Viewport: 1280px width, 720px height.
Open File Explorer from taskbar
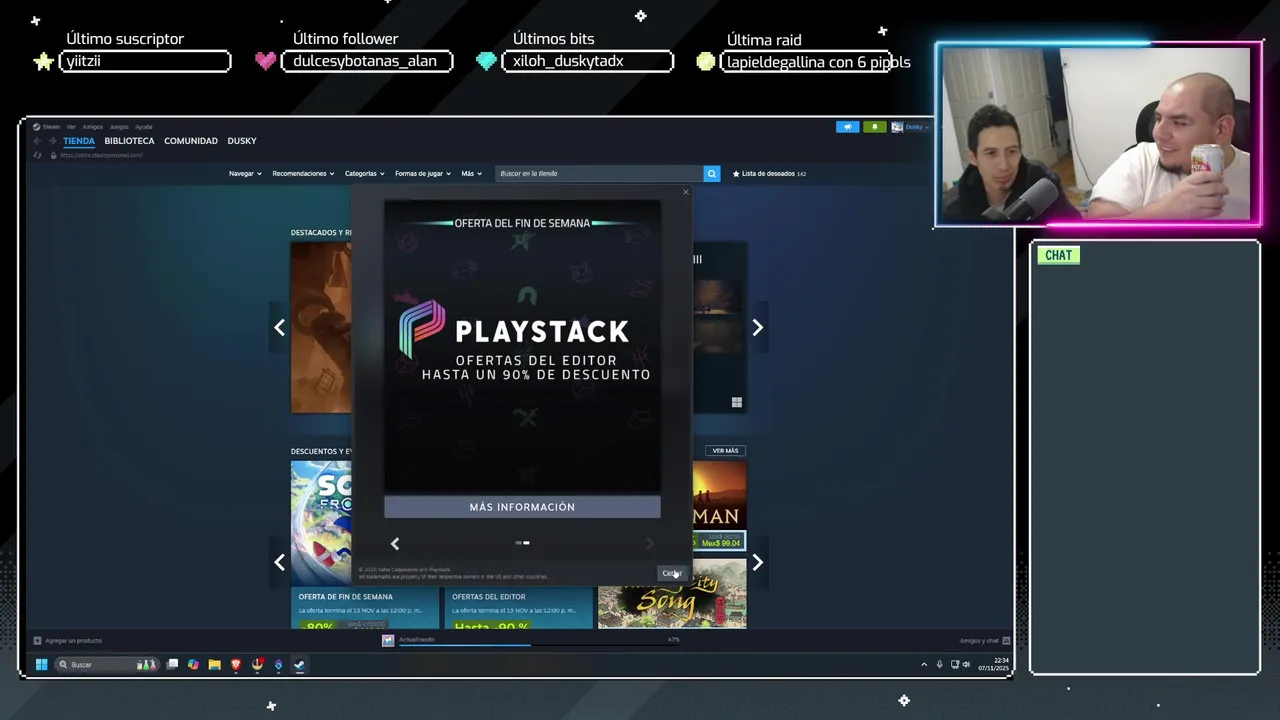click(x=214, y=664)
